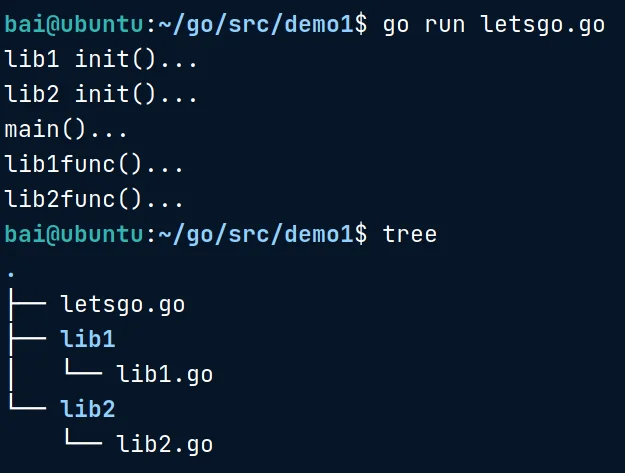Image resolution: width=625 pixels, height=473 pixels.
Task: Click bai@ubuntu in the tree prompt line
Action: pos(74,234)
